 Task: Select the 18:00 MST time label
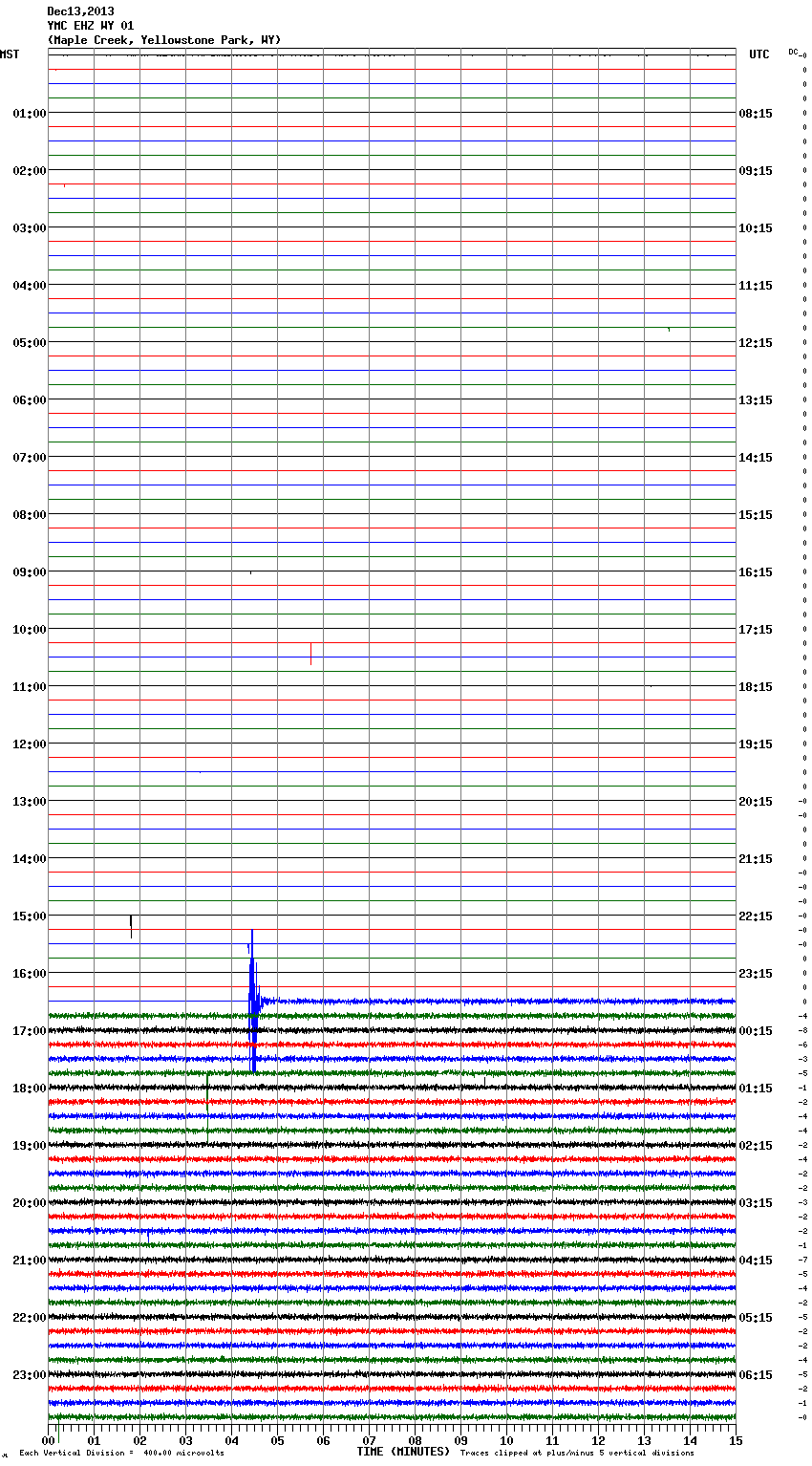coord(30,1089)
